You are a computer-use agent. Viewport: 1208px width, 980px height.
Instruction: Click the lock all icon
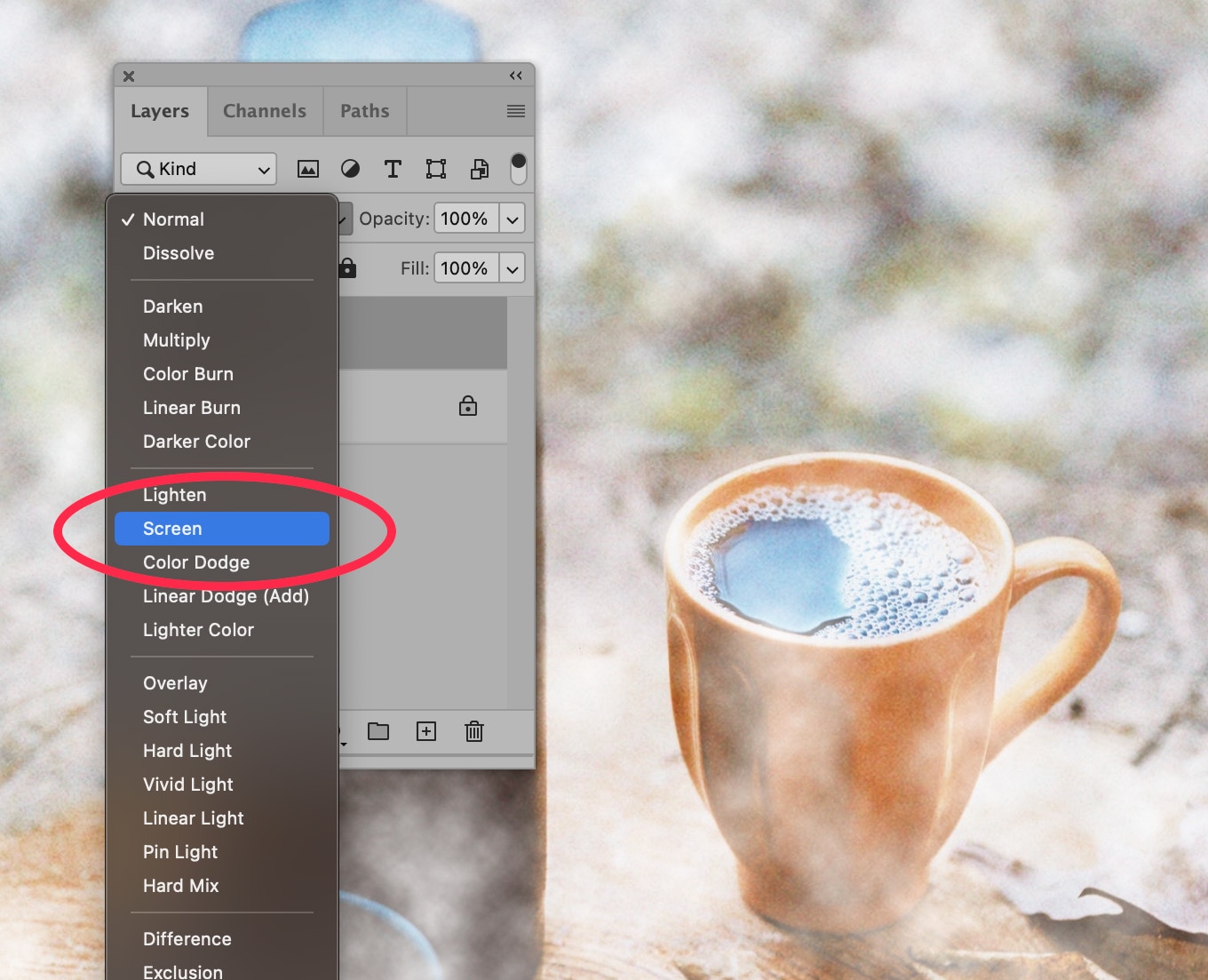click(x=347, y=268)
